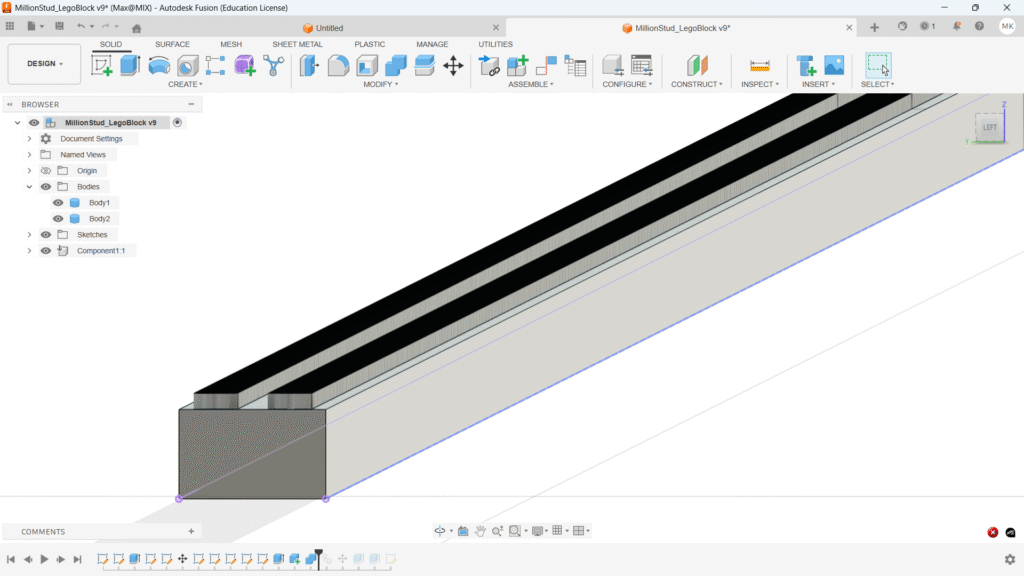1024x576 pixels.
Task: Open the Measure tool under Inspect
Action: [760, 66]
